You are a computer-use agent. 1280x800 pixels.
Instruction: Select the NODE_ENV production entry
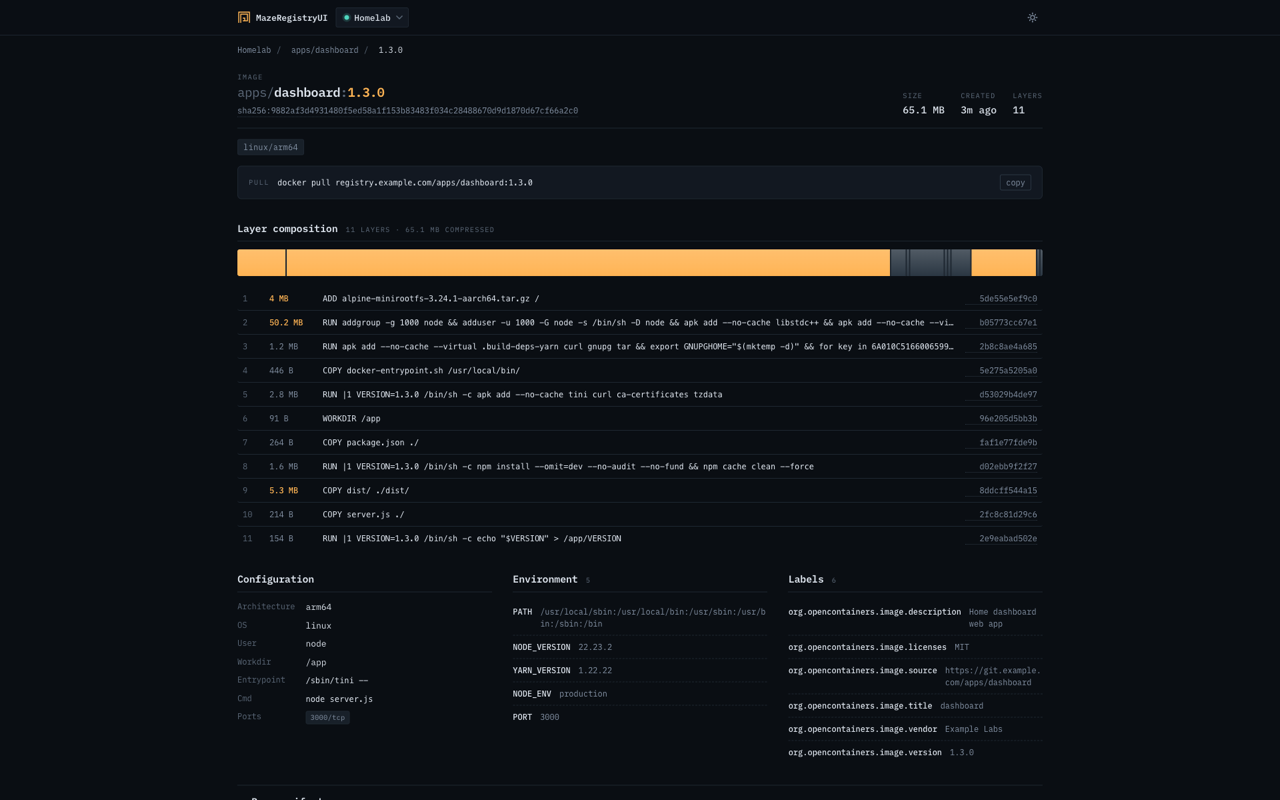tap(640, 694)
